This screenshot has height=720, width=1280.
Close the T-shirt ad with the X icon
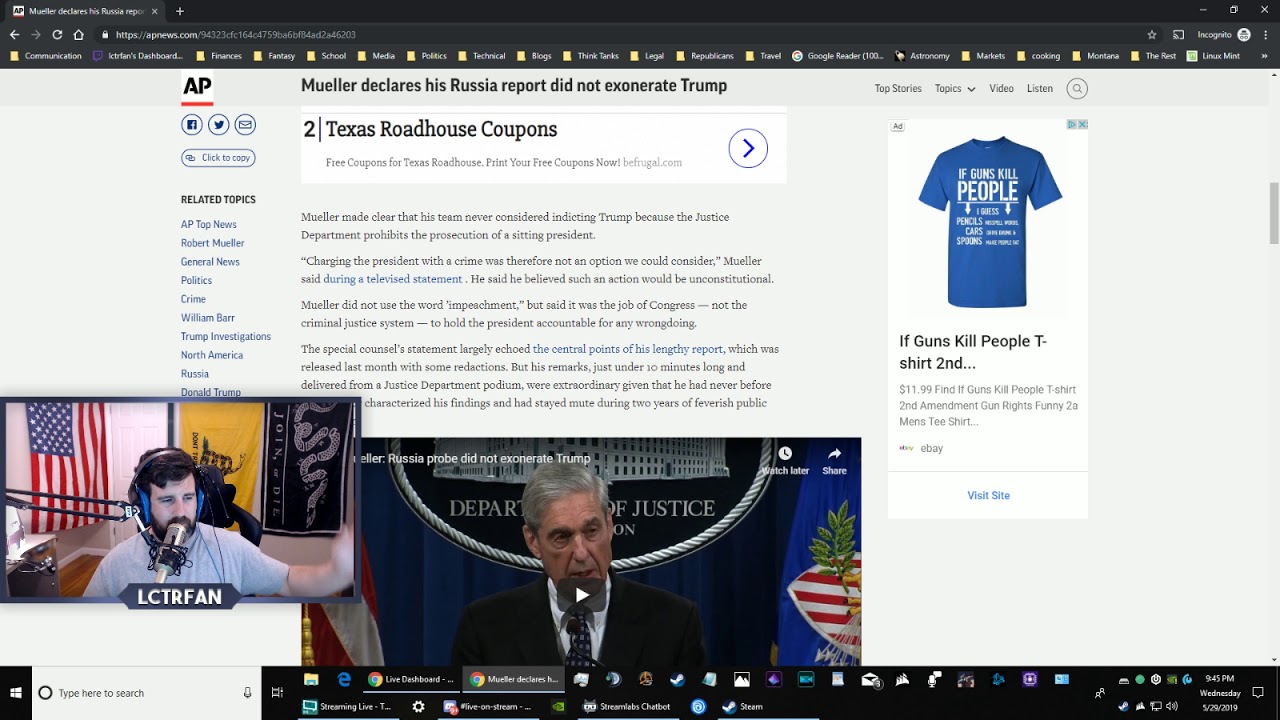coord(1082,125)
